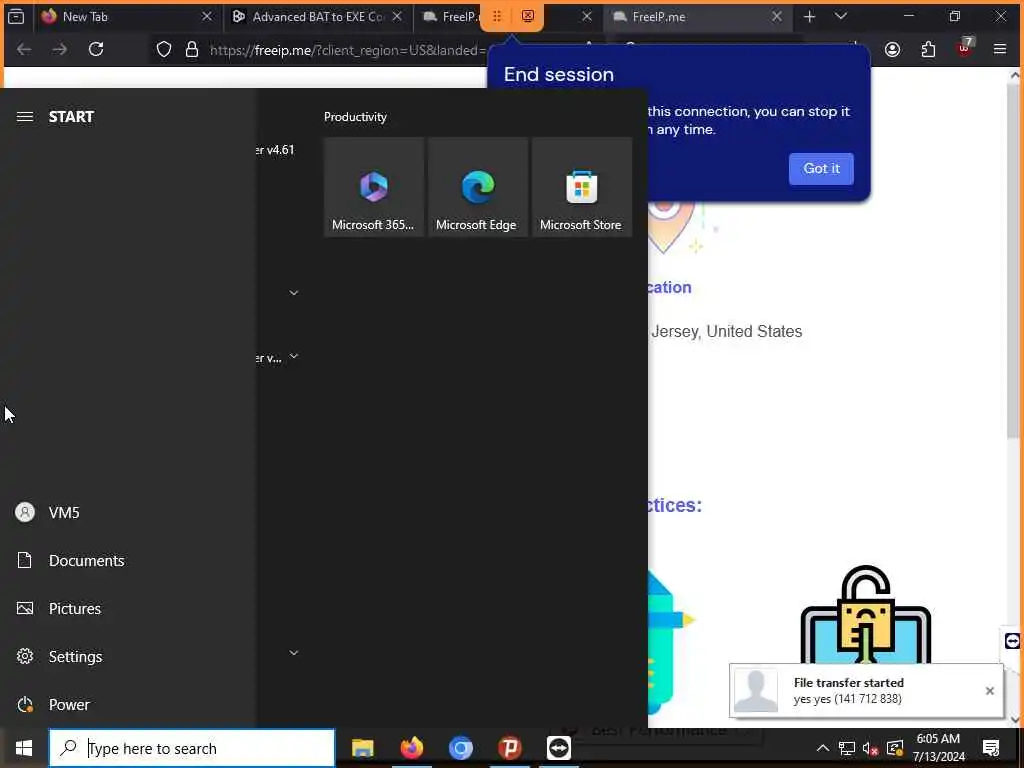Open tracking protection shield icon
This screenshot has height=768, width=1024.
164,50
